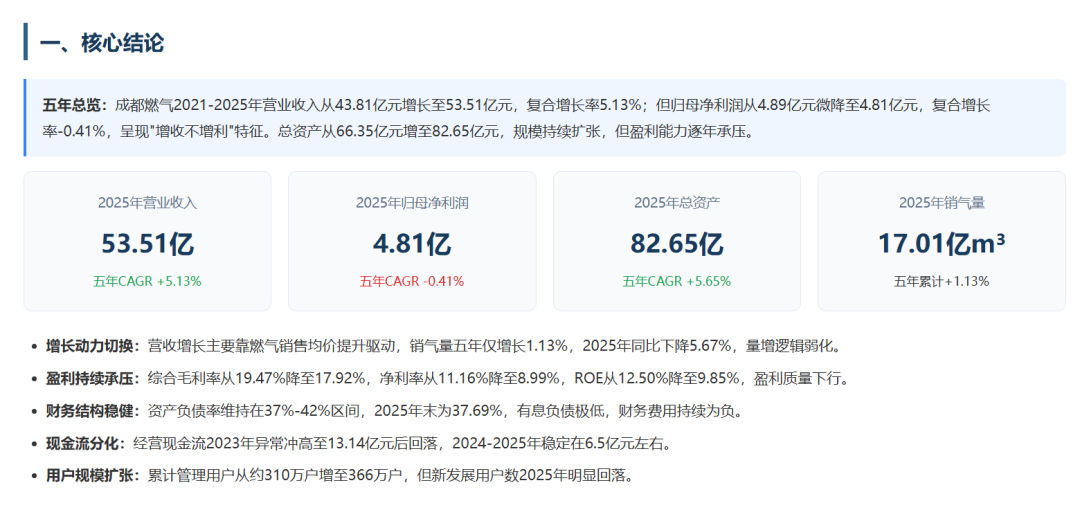1080x521 pixels.
Task: Click the blue bar beside 核心结论 title
Action: pyautogui.click(x=25, y=41)
